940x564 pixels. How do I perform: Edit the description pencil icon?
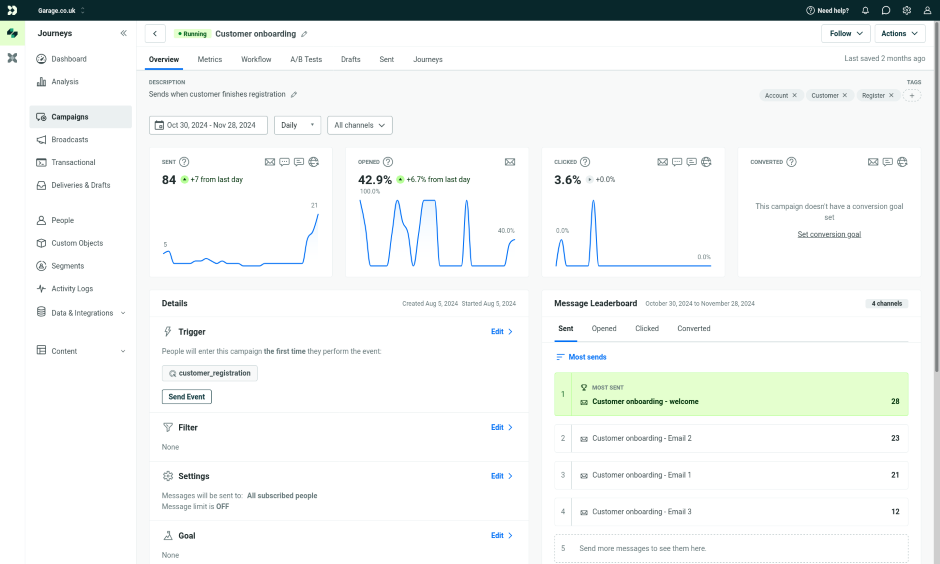point(294,95)
